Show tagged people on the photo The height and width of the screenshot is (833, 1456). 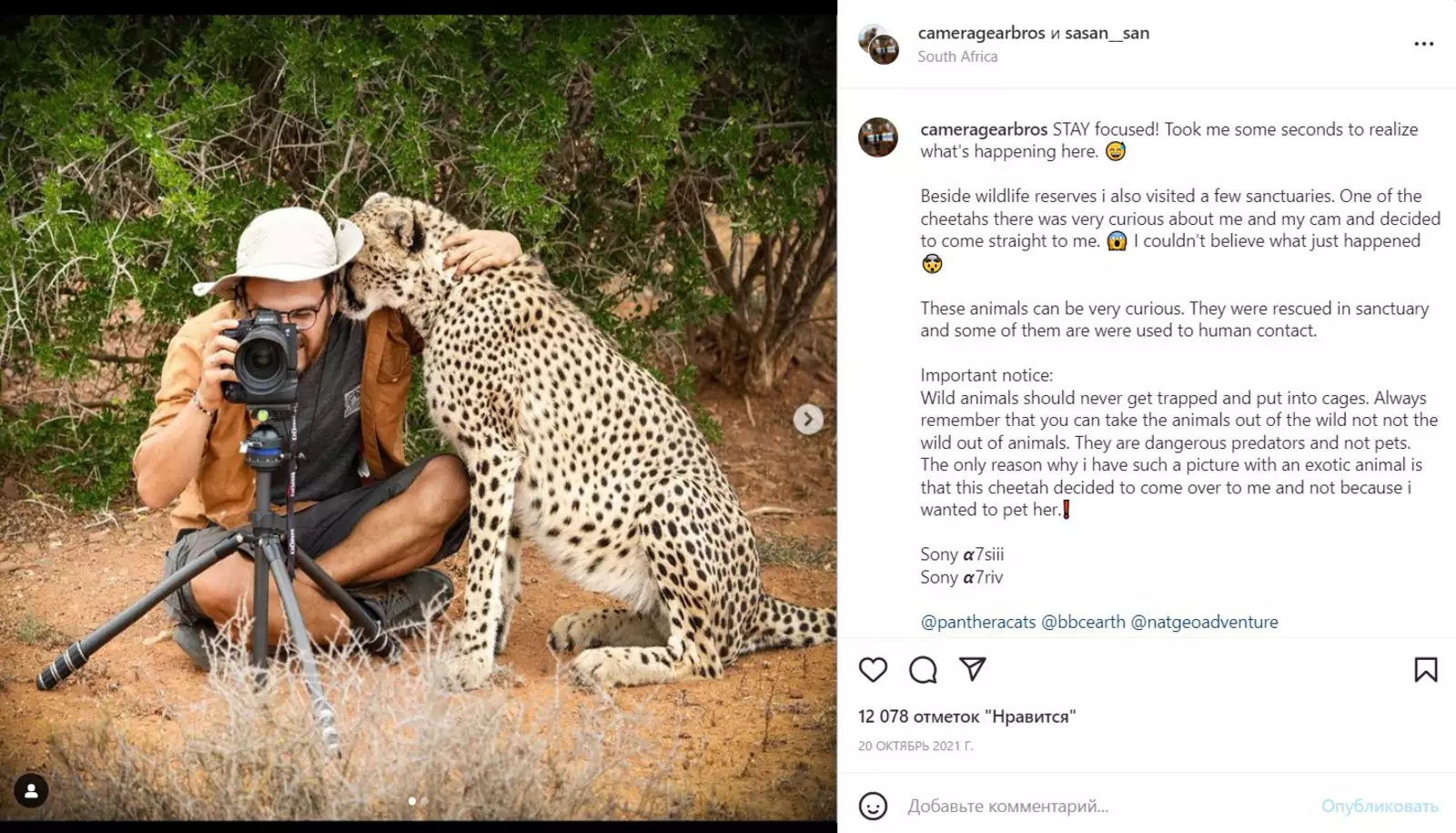point(31,791)
